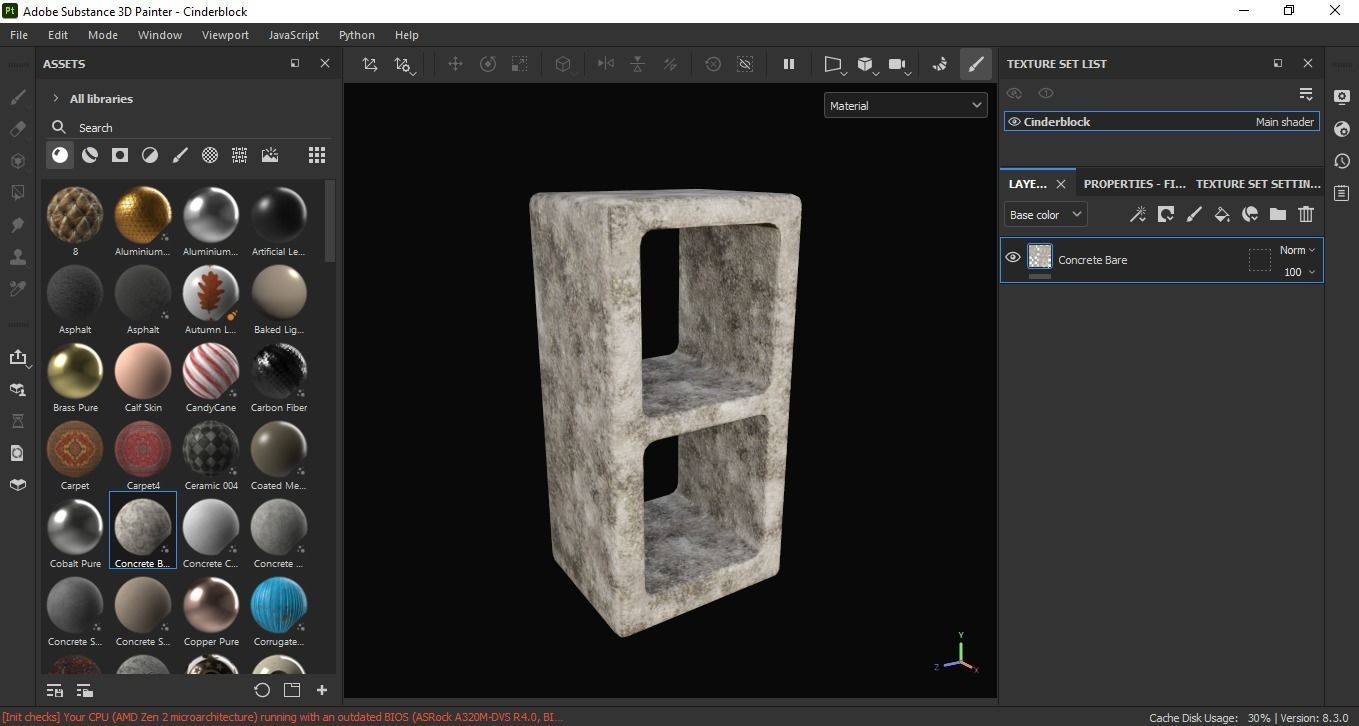Click the Add effect magic wand icon
The width and height of the screenshot is (1359, 726).
[1138, 214]
